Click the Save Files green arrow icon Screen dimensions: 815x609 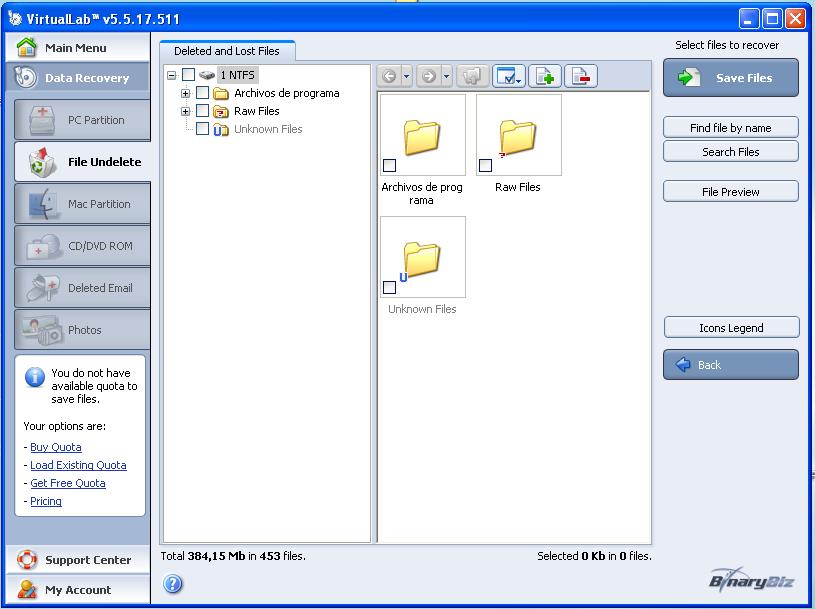pos(689,77)
